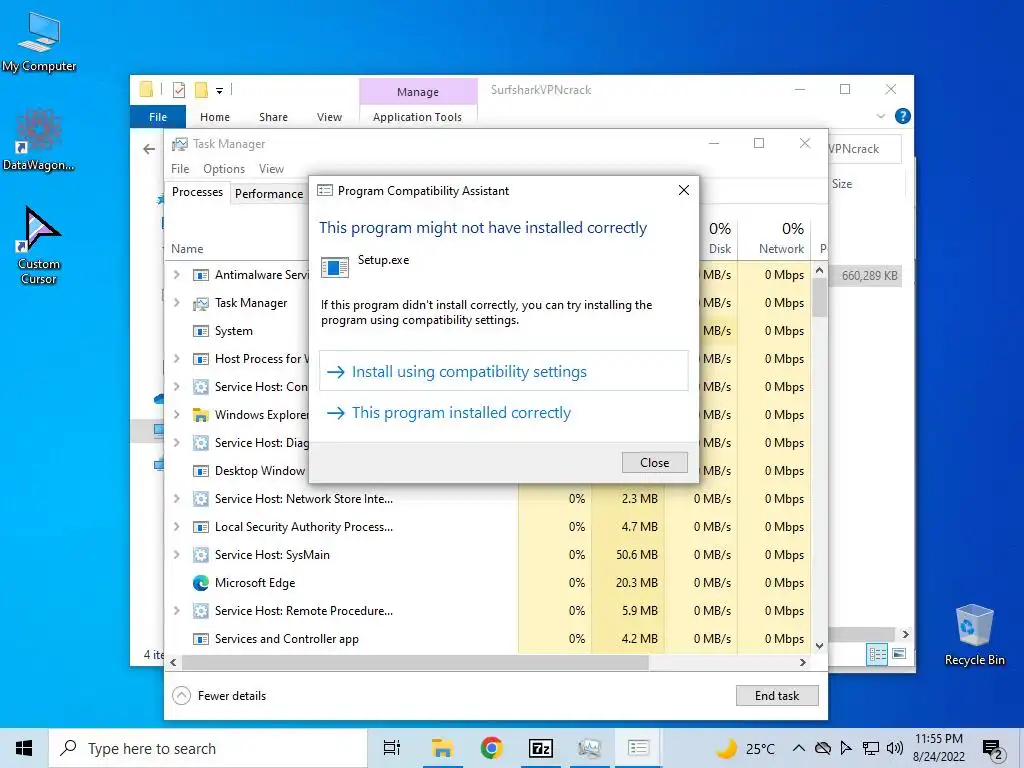Click the network tray icon

pyautogui.click(x=871, y=748)
